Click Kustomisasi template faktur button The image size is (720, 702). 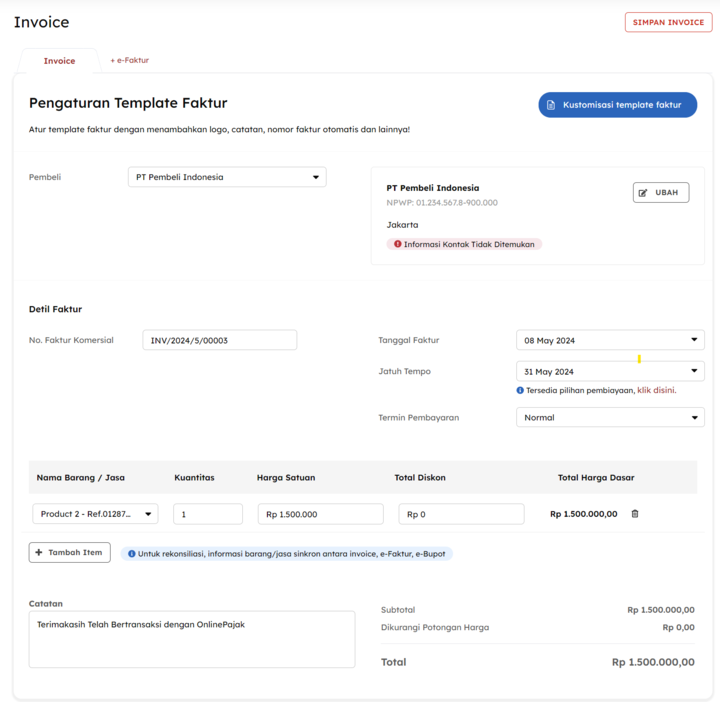click(x=618, y=105)
